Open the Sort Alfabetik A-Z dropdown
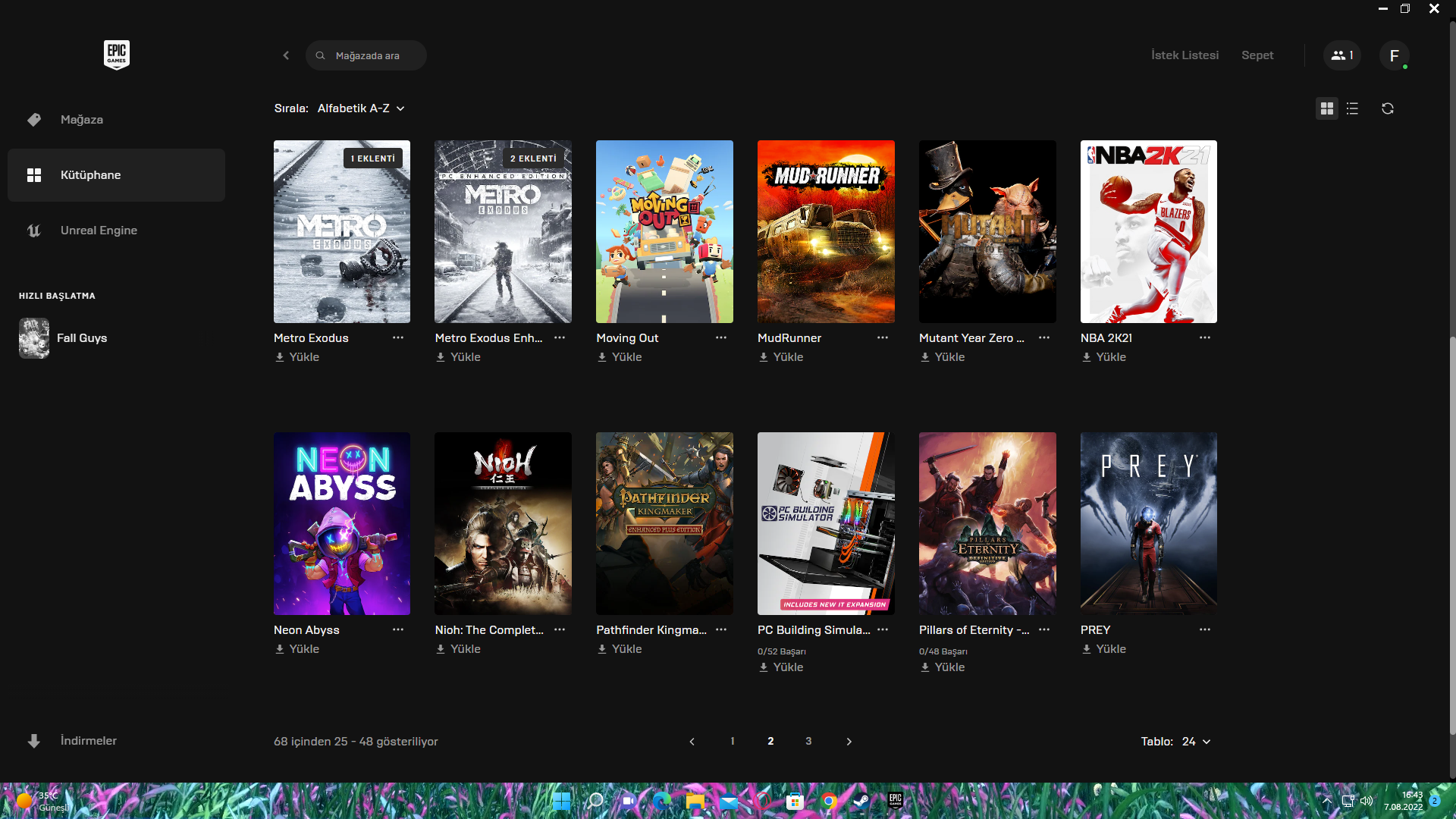The image size is (1456, 819). click(361, 108)
